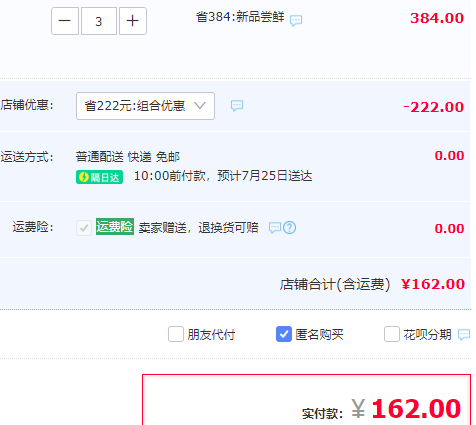The image size is (476, 425).
Task: Click the comment icon next to 花呗分期
Action: coord(464,334)
